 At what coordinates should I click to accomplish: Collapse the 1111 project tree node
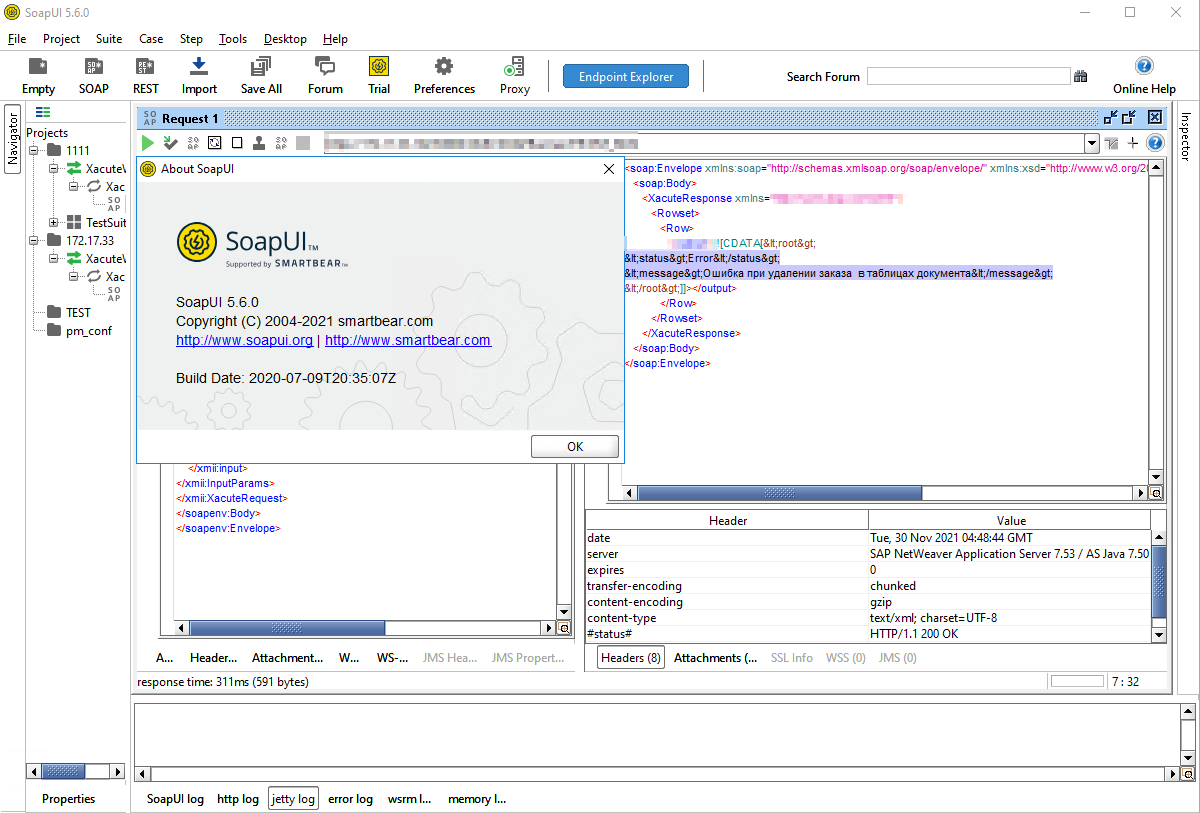coord(34,151)
